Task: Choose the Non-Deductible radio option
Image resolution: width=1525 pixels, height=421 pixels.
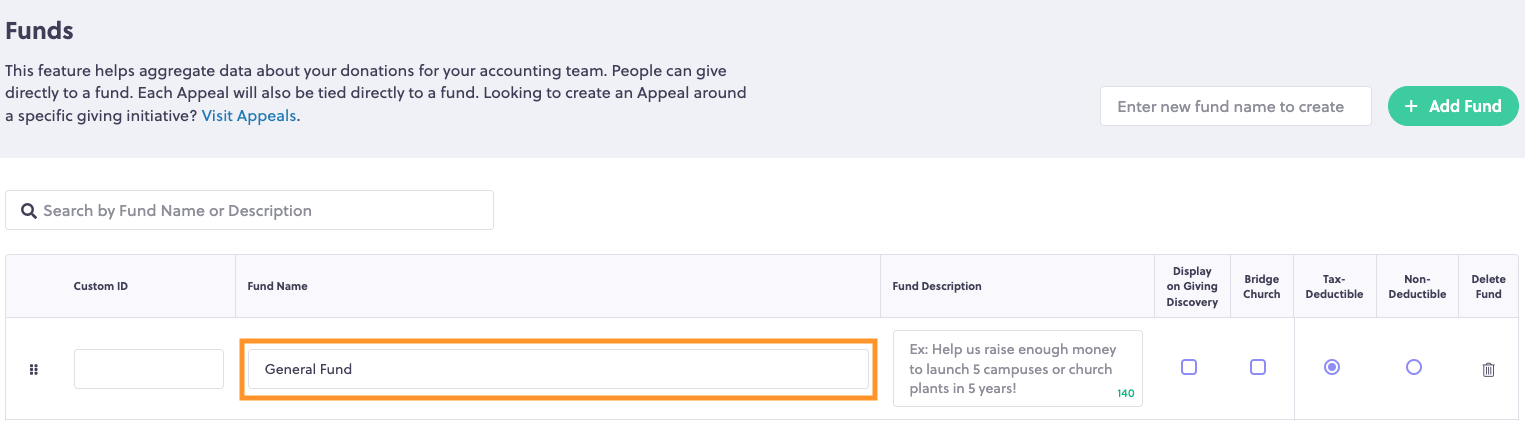Action: (x=1414, y=367)
